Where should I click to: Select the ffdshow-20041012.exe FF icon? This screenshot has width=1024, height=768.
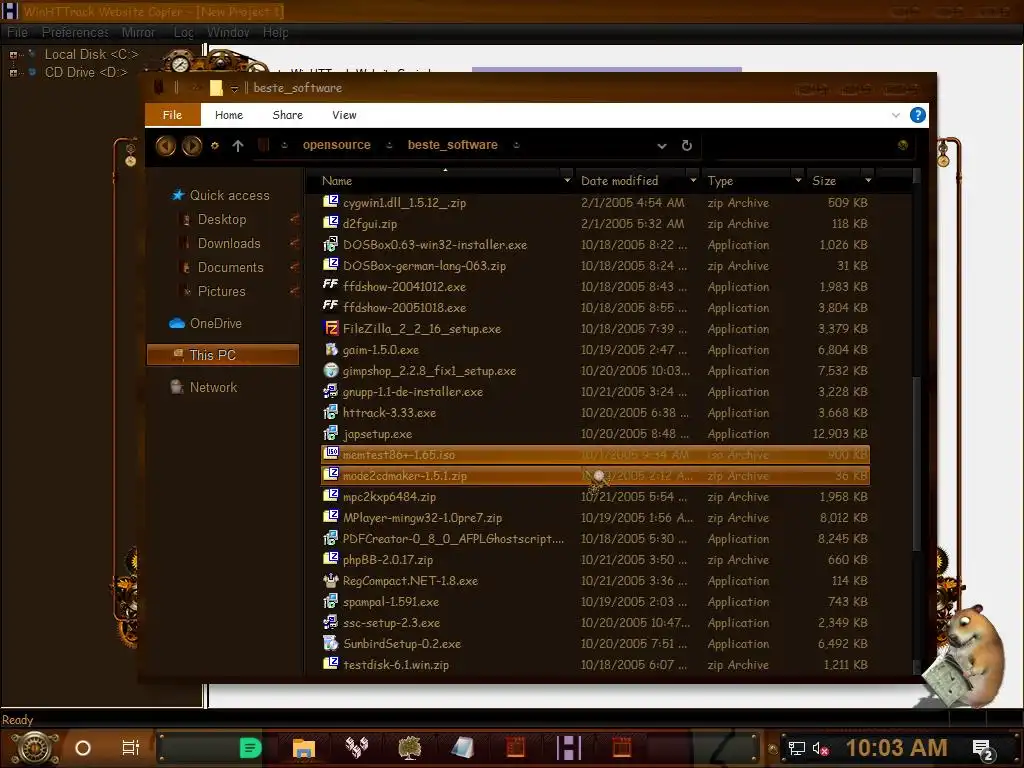pos(331,285)
